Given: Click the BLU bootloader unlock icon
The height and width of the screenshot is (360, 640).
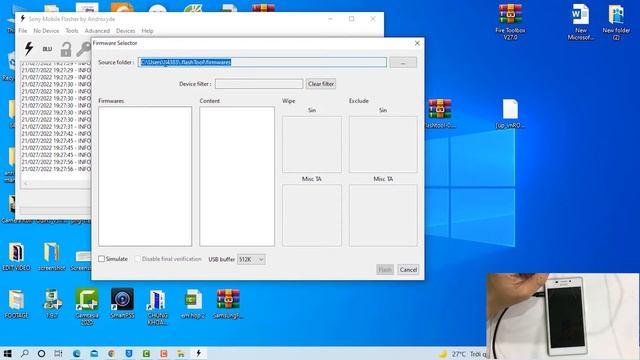Looking at the screenshot, I should 47,49.
